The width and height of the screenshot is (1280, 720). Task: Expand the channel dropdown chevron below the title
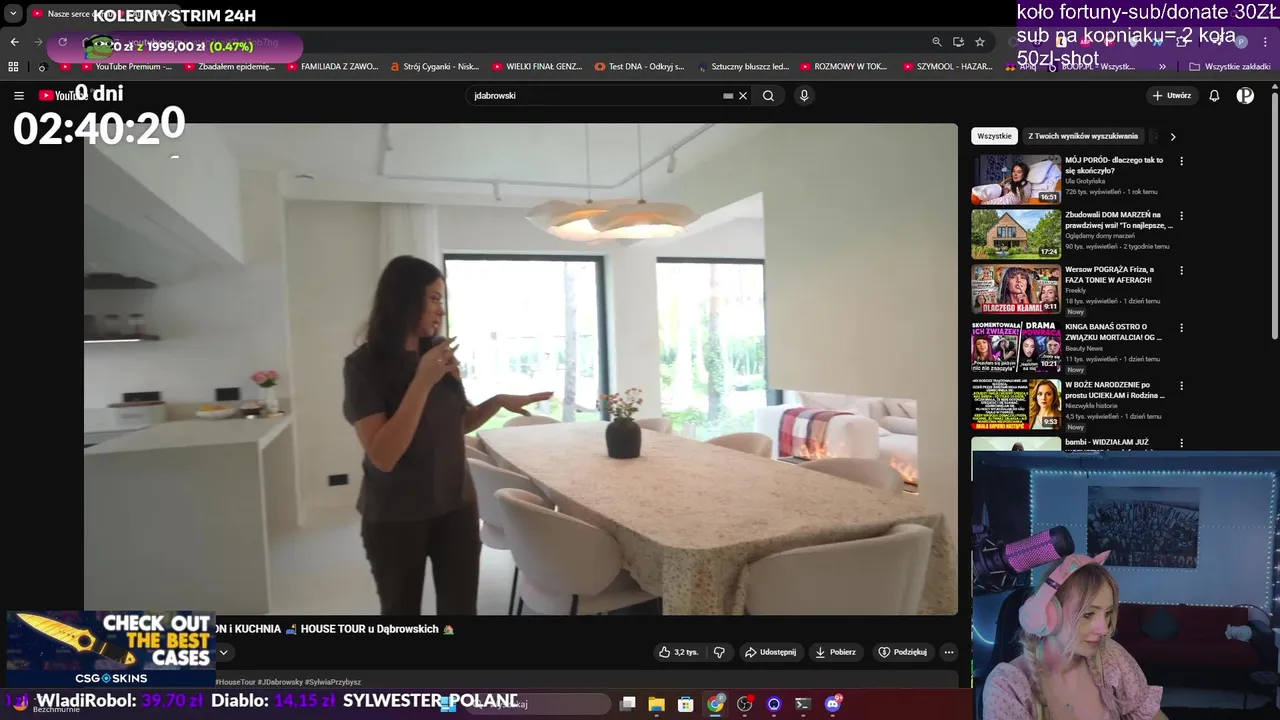[x=223, y=652]
